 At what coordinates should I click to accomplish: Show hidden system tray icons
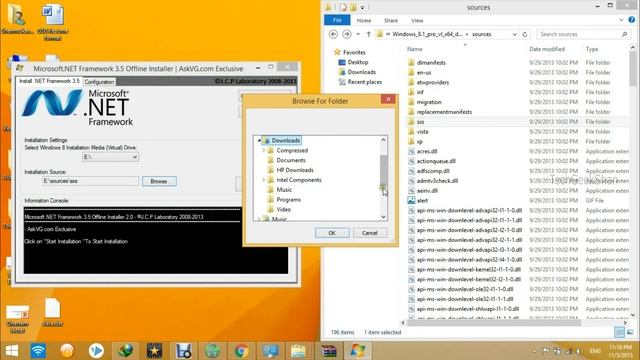tap(534, 351)
